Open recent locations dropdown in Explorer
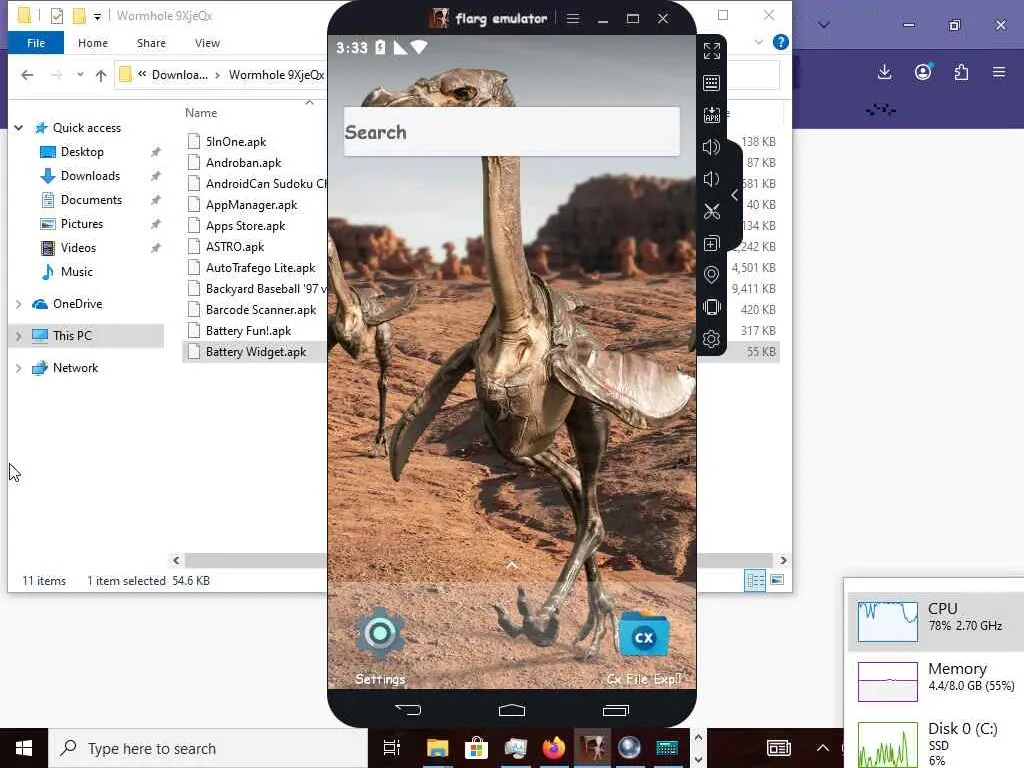The image size is (1024, 768). [80, 74]
